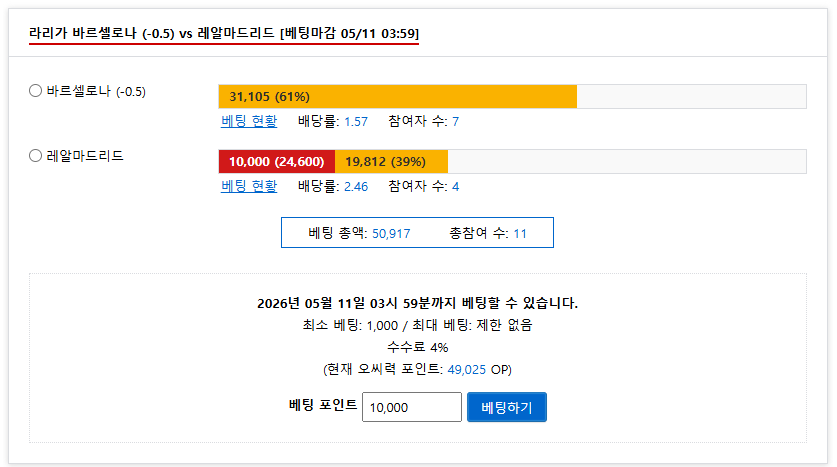The width and height of the screenshot is (837, 467).
Task: Click the 베팅하기 button
Action: coord(507,407)
